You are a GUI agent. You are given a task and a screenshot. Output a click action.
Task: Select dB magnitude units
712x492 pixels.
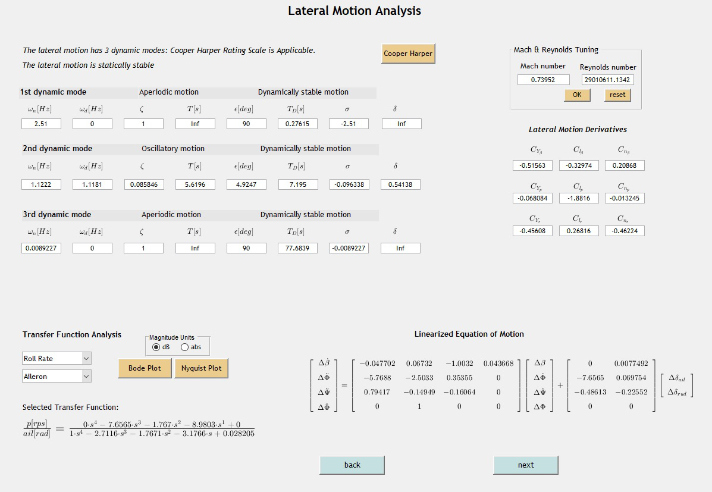coord(155,347)
